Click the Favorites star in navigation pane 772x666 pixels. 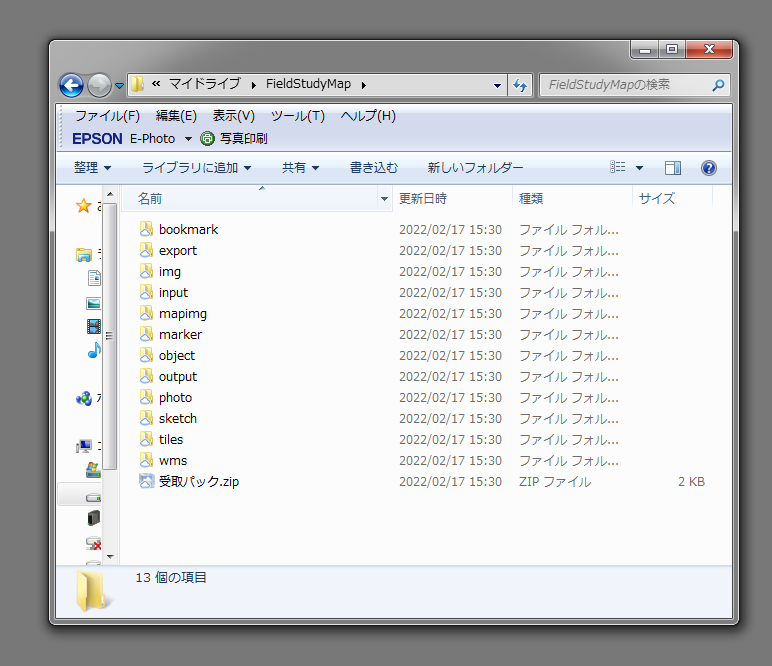[84, 206]
